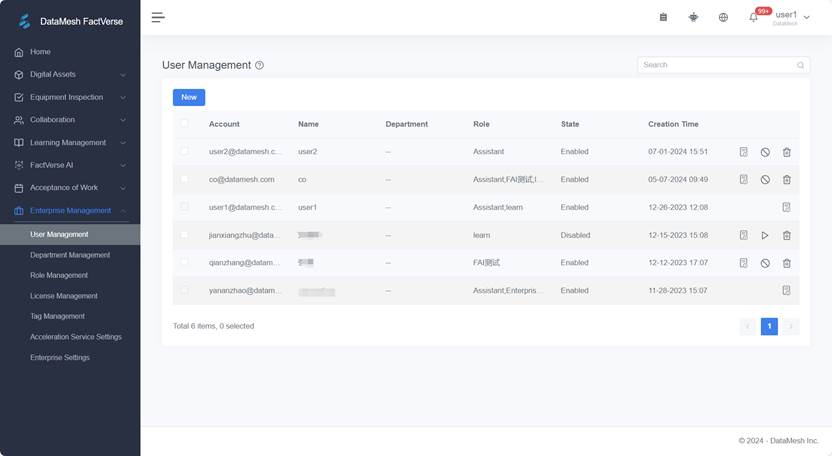Delete the user2 account row
832x456 pixels.
(786, 152)
